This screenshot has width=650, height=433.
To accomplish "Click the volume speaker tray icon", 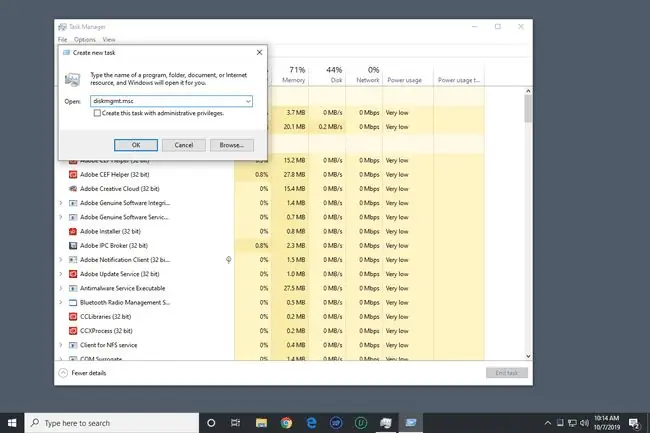I will 585,423.
